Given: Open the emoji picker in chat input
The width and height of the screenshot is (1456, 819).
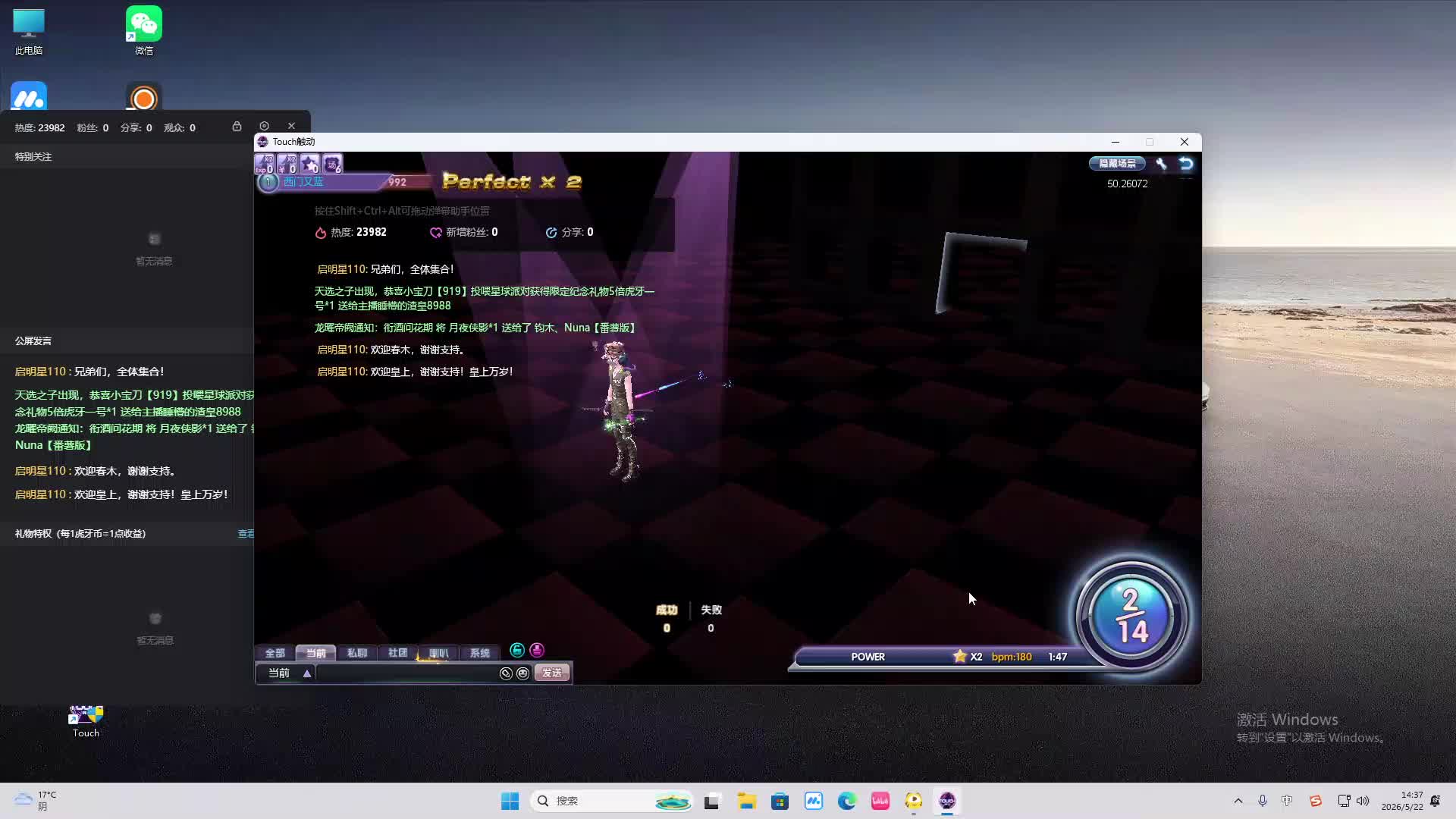Looking at the screenshot, I should pos(522,673).
